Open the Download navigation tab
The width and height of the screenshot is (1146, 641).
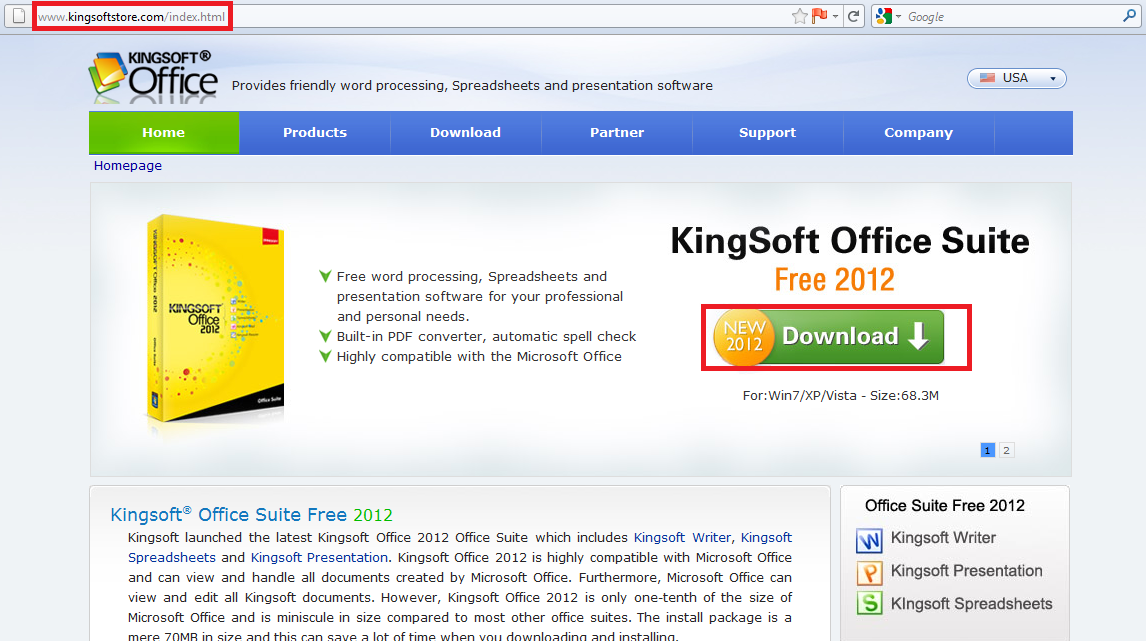(466, 132)
